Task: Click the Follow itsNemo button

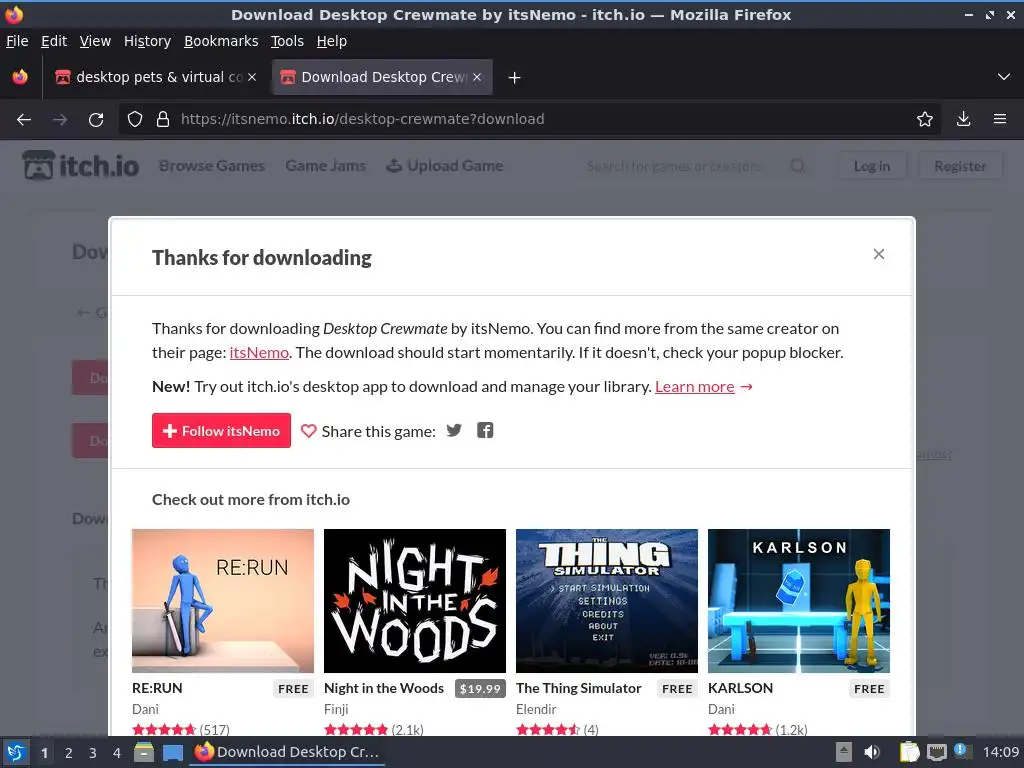Action: pyautogui.click(x=221, y=430)
